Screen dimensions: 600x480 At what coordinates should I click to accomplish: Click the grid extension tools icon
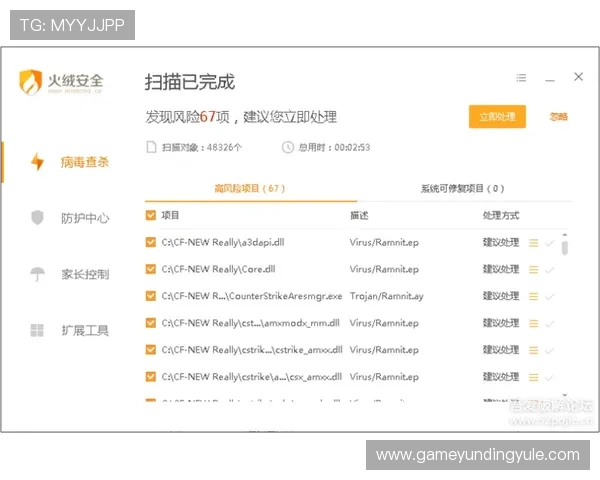click(x=37, y=330)
